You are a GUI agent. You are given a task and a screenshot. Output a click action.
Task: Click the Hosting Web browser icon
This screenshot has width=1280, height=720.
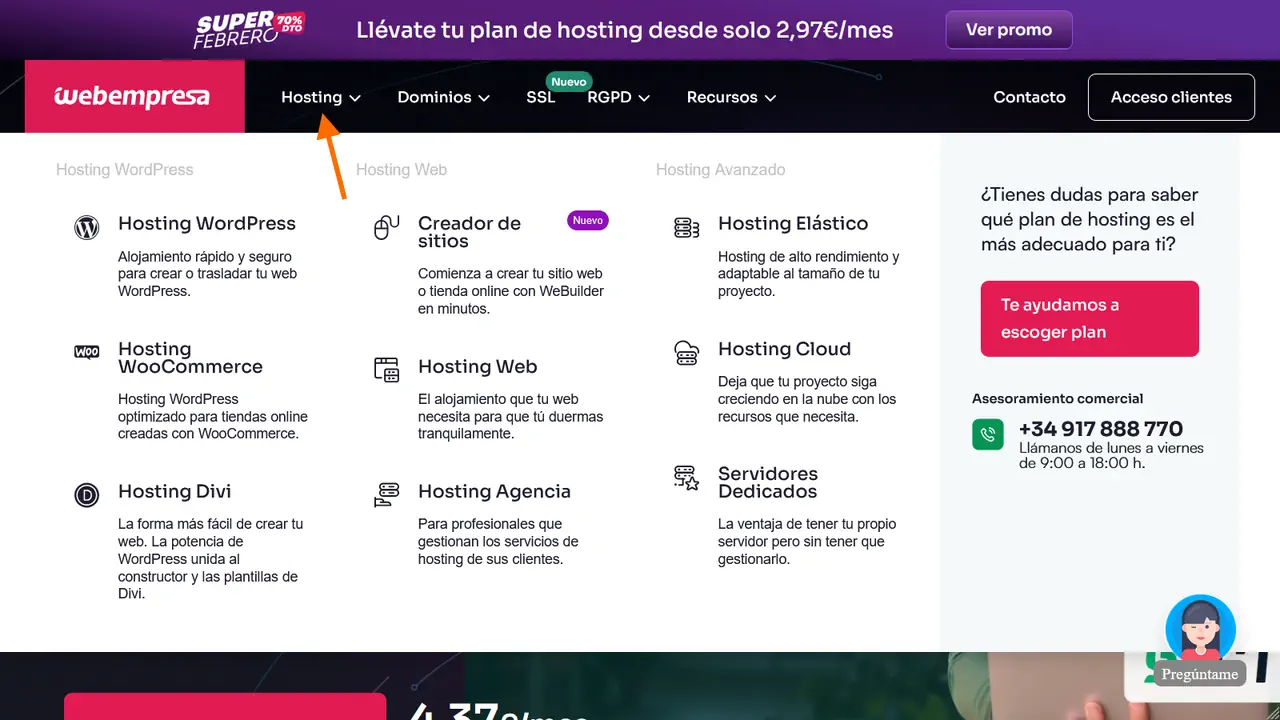tap(386, 369)
